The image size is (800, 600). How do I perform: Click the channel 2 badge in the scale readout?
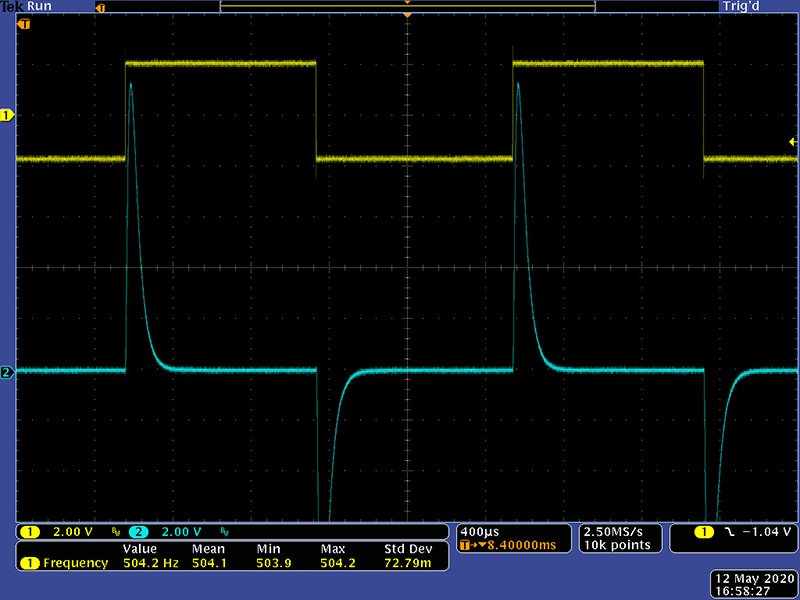coord(137,531)
